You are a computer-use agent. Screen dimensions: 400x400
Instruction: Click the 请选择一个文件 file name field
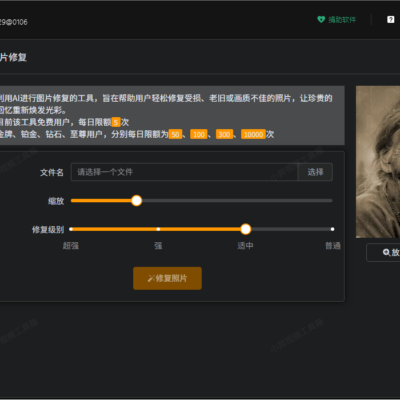tap(184, 172)
